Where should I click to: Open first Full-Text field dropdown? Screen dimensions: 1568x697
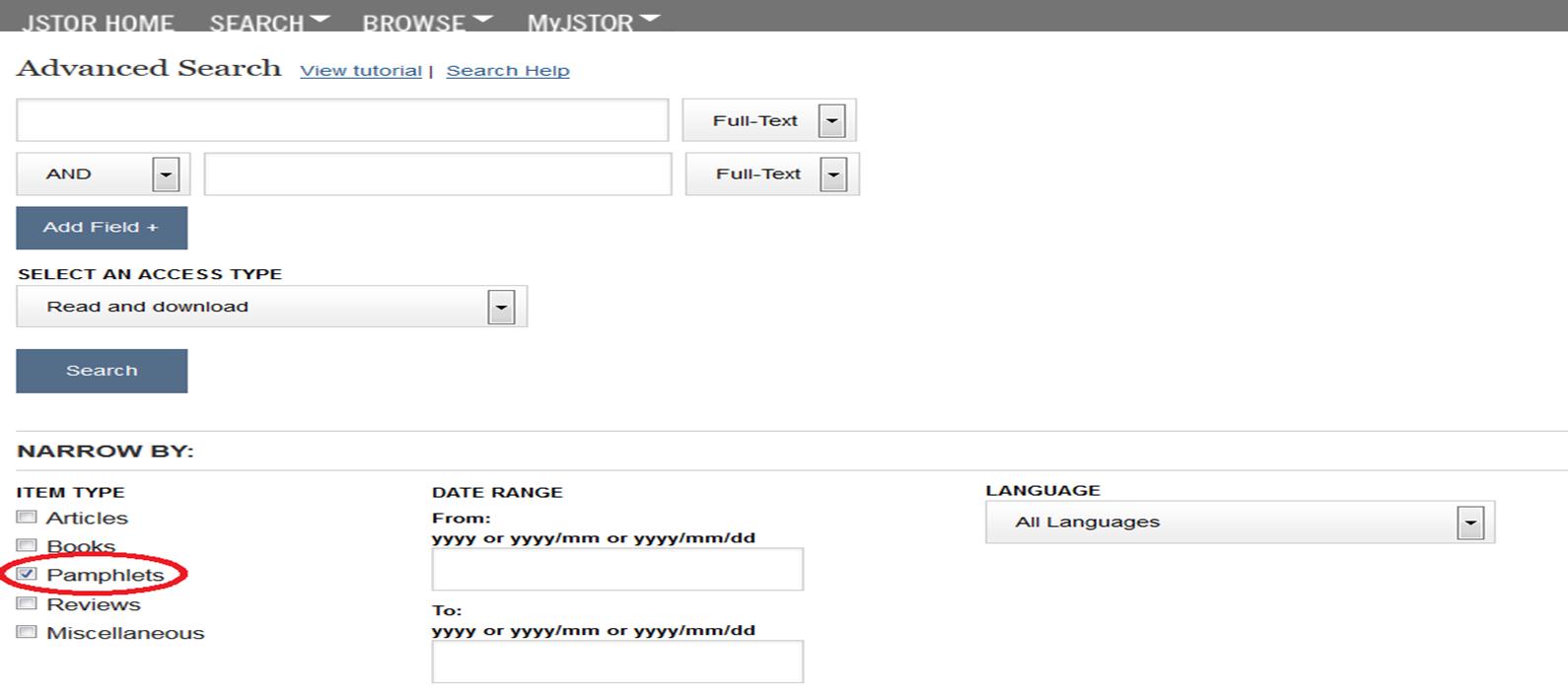click(769, 120)
